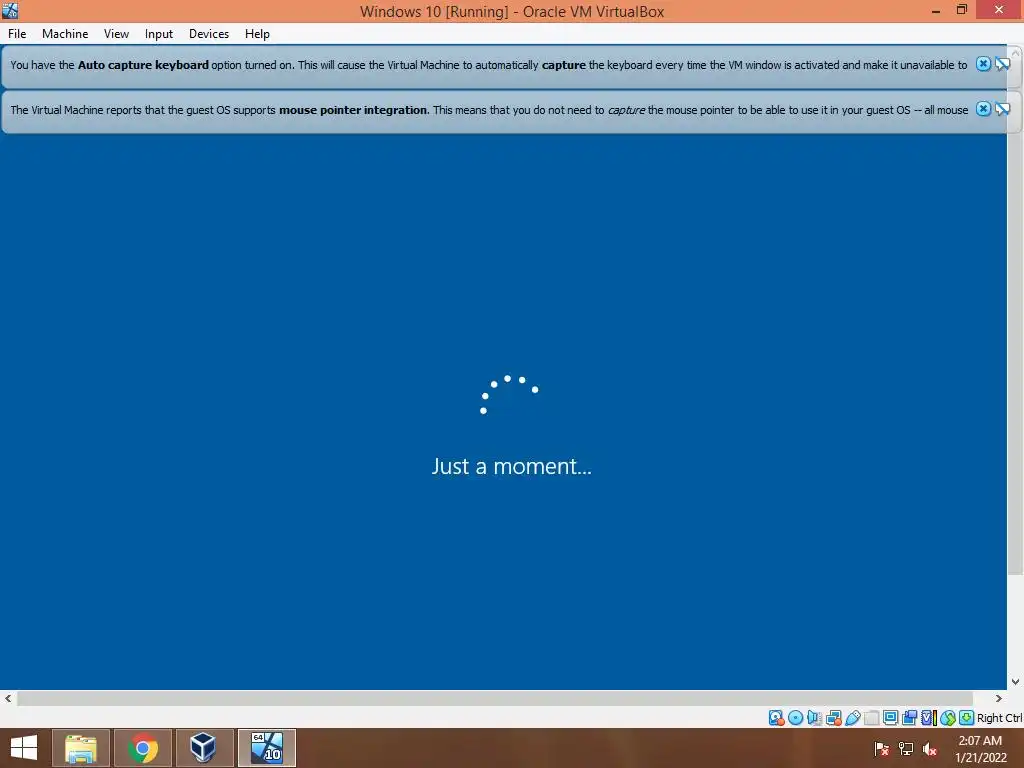Screen dimensions: 1024x768
Task: Click the optical drive status icon
Action: coord(795,718)
